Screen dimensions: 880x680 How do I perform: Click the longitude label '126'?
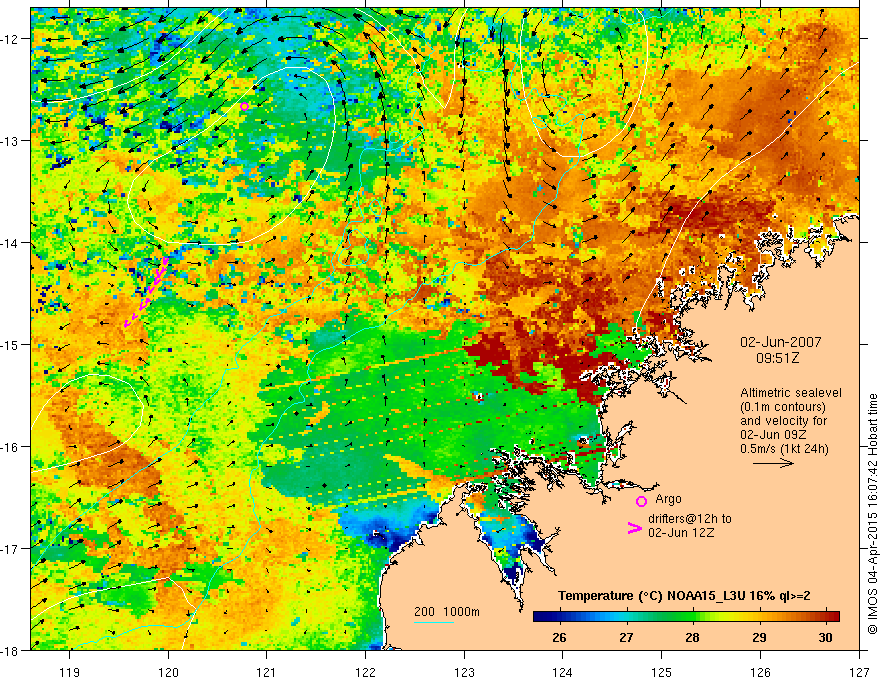point(760,673)
